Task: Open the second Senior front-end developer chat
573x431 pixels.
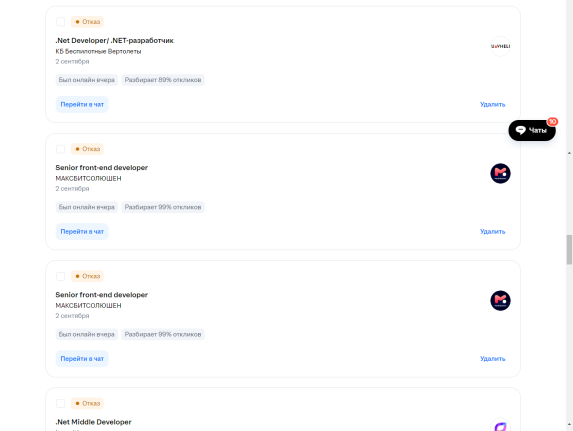Action: point(82,359)
